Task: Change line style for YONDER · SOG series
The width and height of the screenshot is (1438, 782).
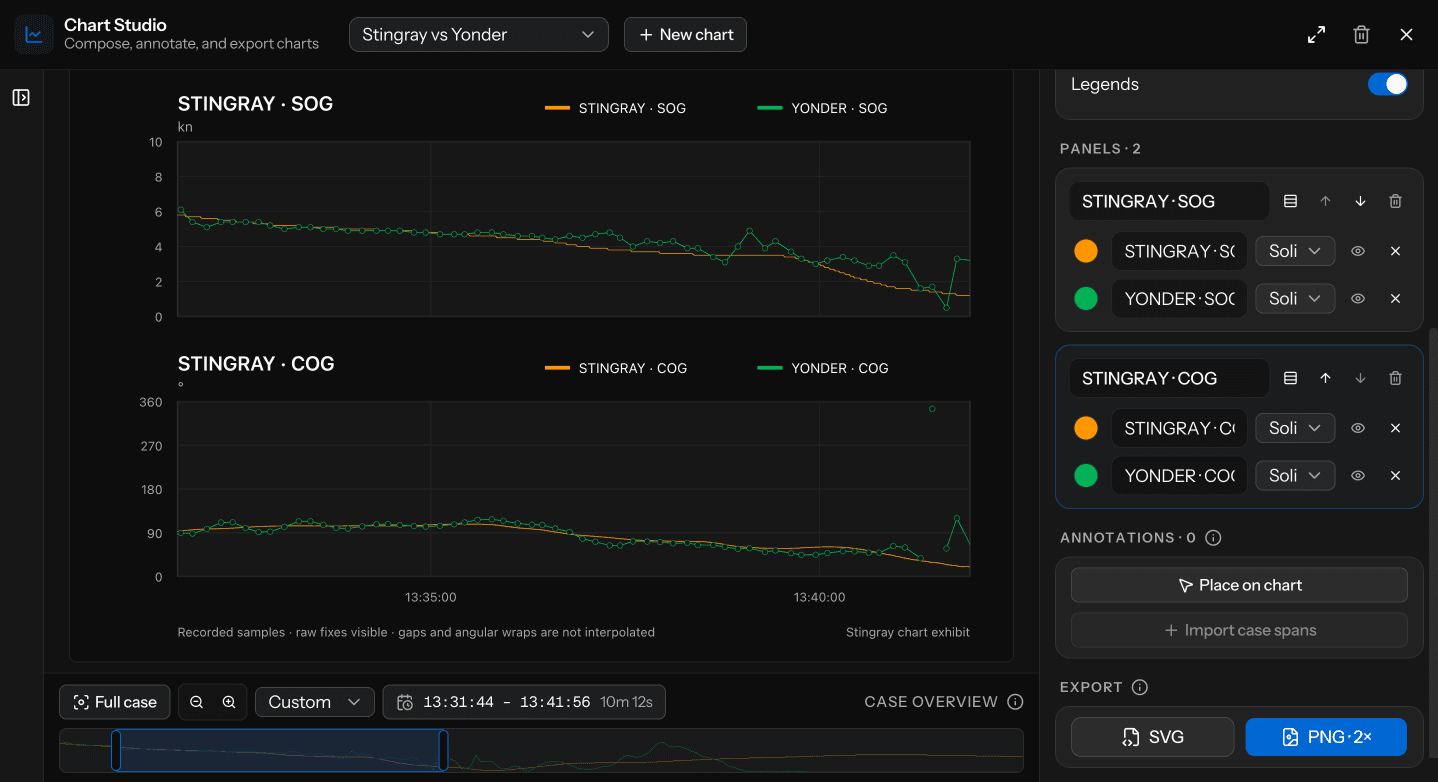Action: (1296, 298)
